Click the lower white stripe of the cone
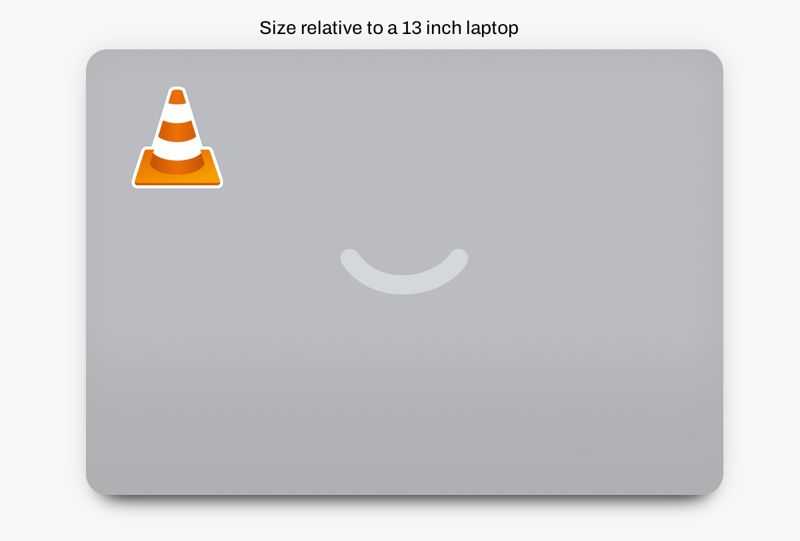The width and height of the screenshot is (800, 541). [x=177, y=150]
